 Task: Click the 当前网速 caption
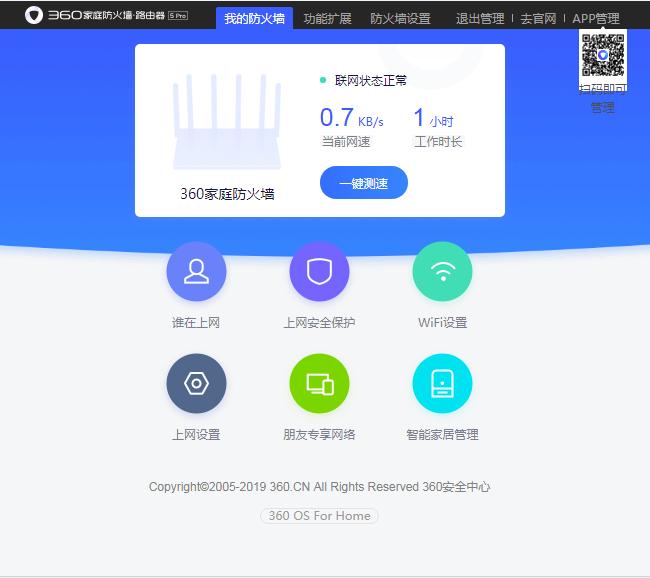pos(346,142)
